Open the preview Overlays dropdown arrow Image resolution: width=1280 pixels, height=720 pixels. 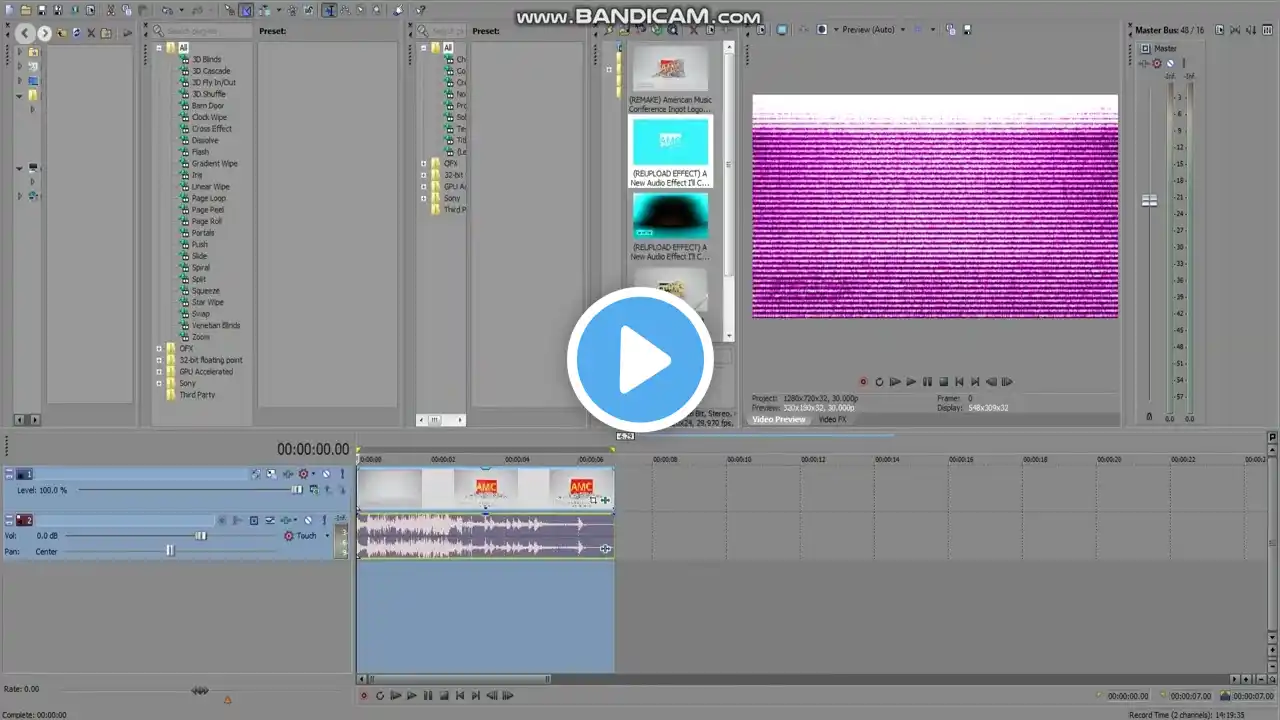pos(934,29)
